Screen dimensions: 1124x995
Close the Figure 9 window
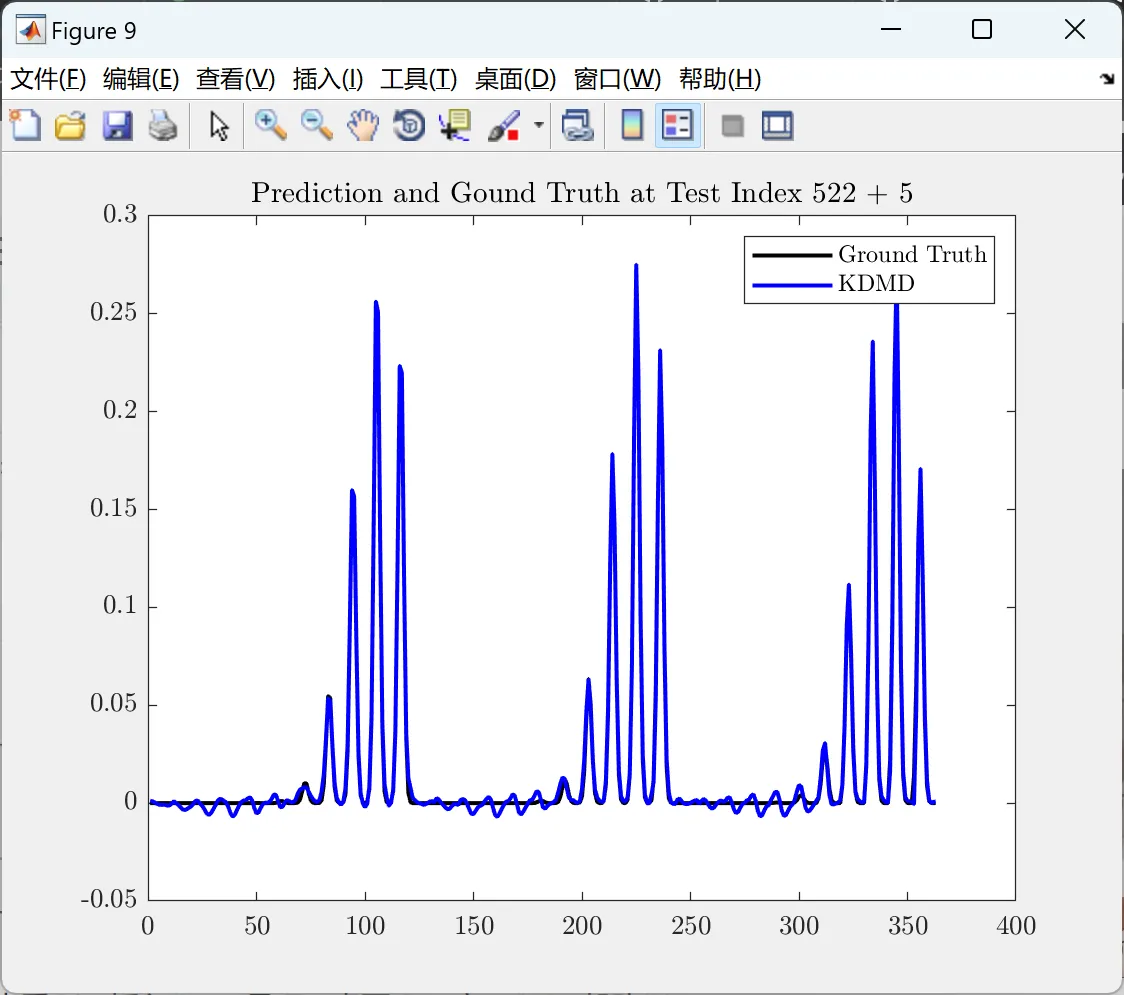point(1075,29)
